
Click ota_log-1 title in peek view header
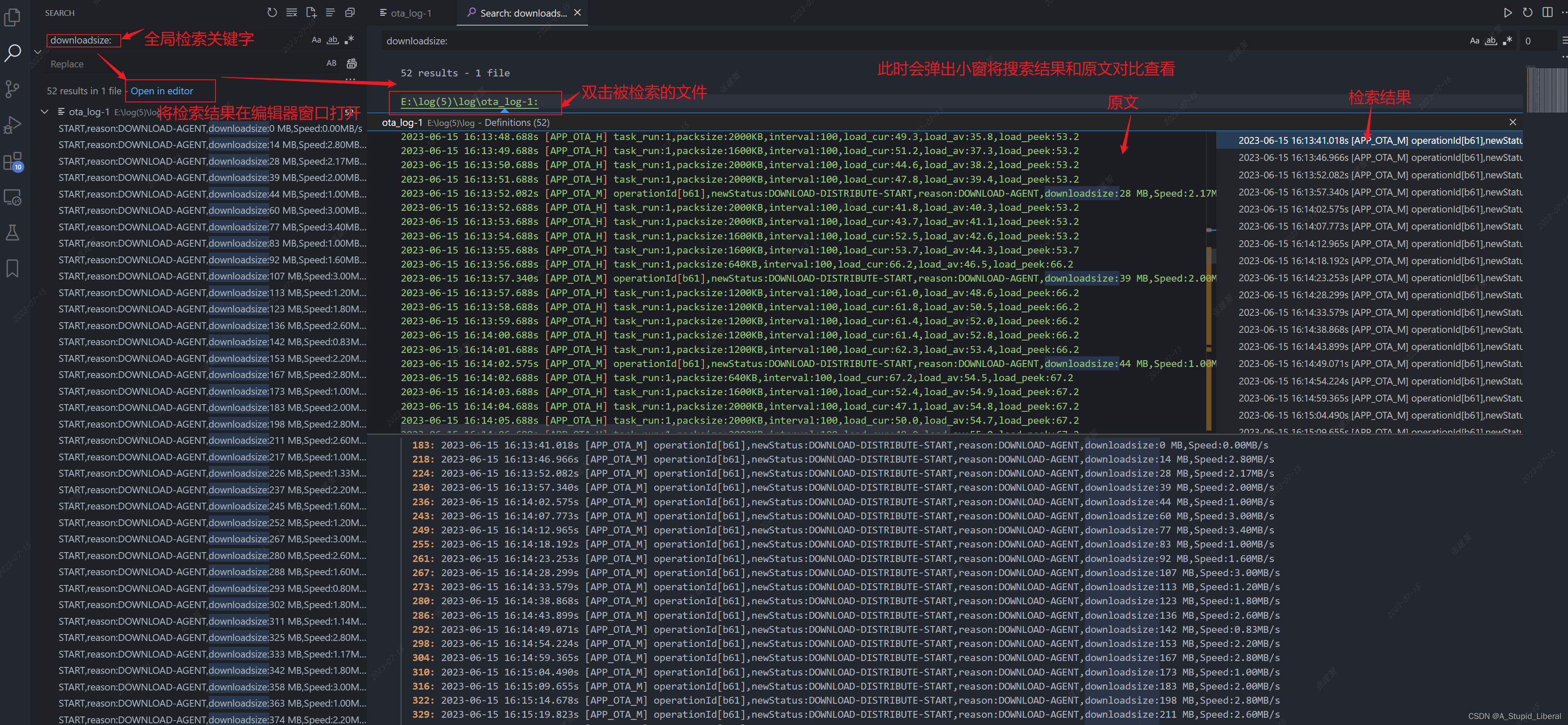click(x=402, y=122)
